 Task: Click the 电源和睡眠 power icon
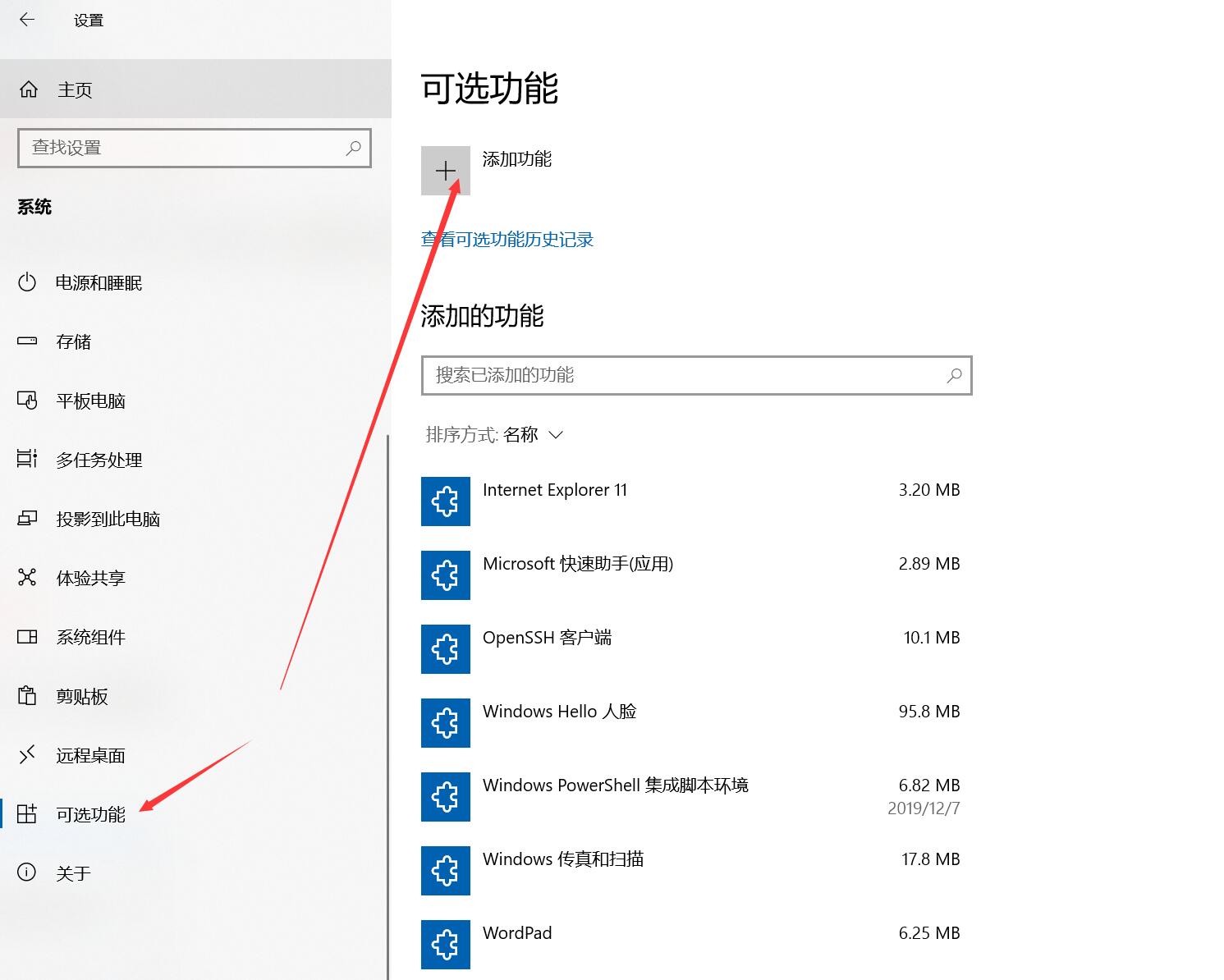click(27, 282)
